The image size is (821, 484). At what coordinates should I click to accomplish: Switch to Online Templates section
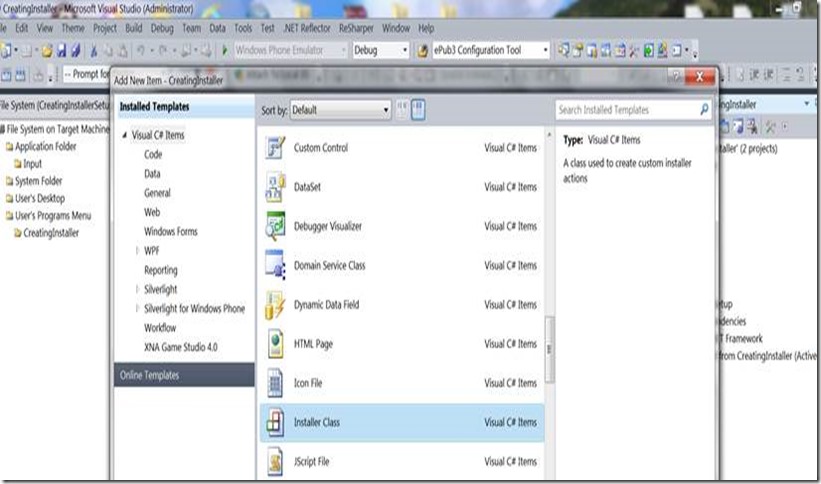(x=149, y=375)
